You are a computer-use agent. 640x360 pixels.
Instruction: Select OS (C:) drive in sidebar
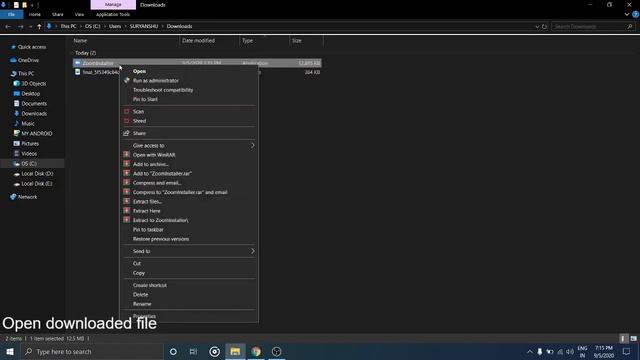[x=29, y=164]
